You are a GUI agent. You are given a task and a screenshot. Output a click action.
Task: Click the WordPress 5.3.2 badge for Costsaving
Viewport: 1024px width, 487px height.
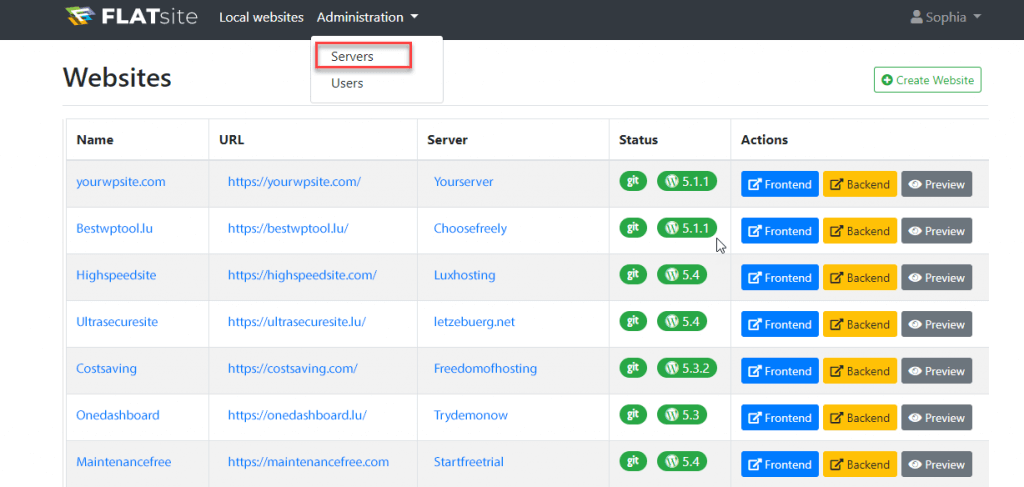[x=687, y=368]
